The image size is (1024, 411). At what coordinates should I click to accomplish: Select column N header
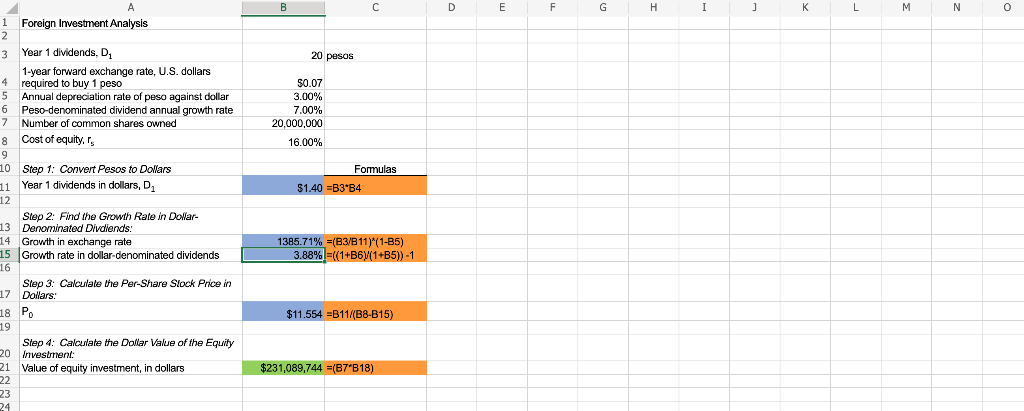pos(956,8)
